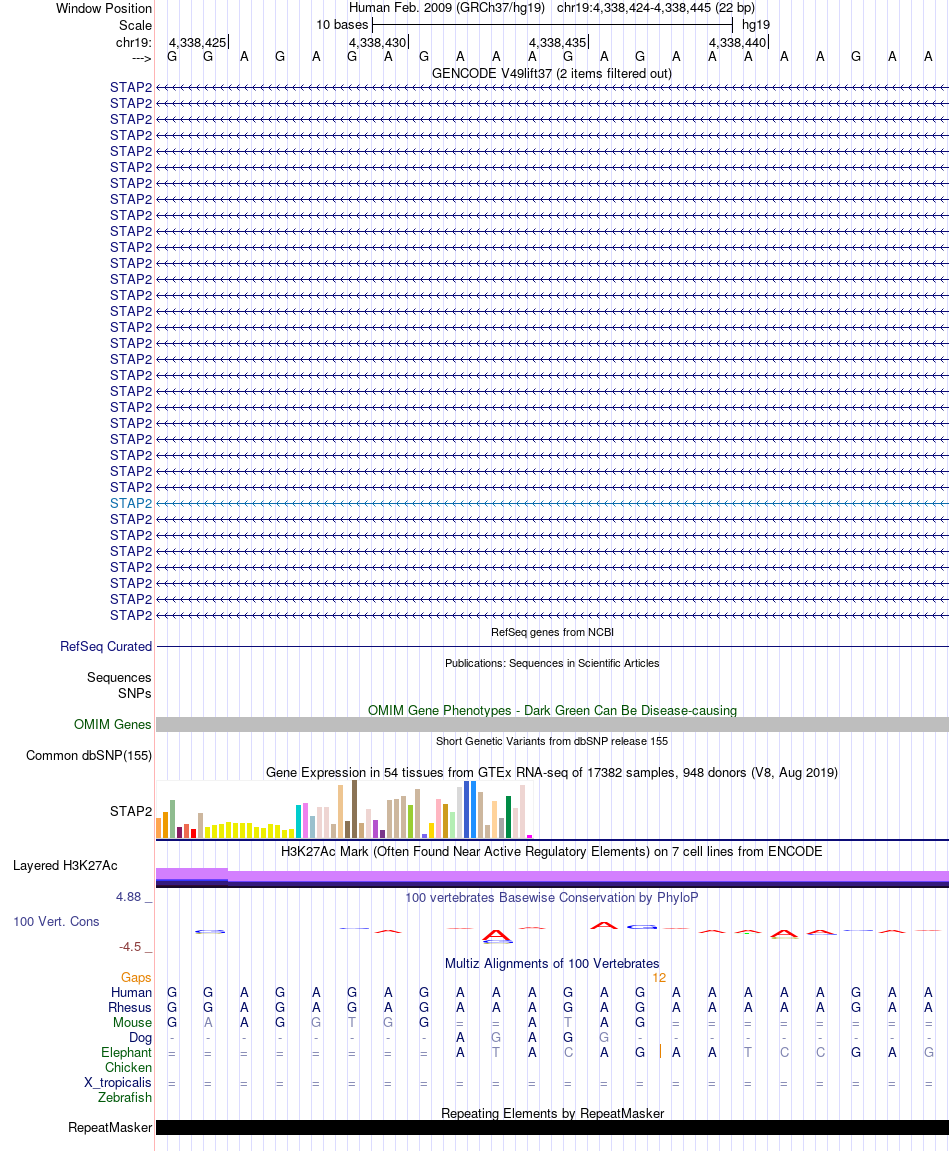Click the 4.88 PhyloP upper scale value
This screenshot has height=1151, width=950.
(x=128, y=897)
